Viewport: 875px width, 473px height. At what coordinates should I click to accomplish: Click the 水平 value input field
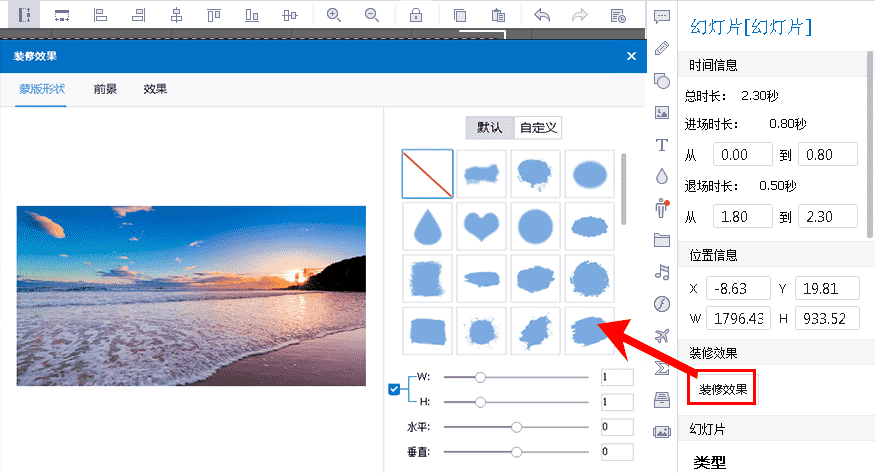(x=617, y=427)
